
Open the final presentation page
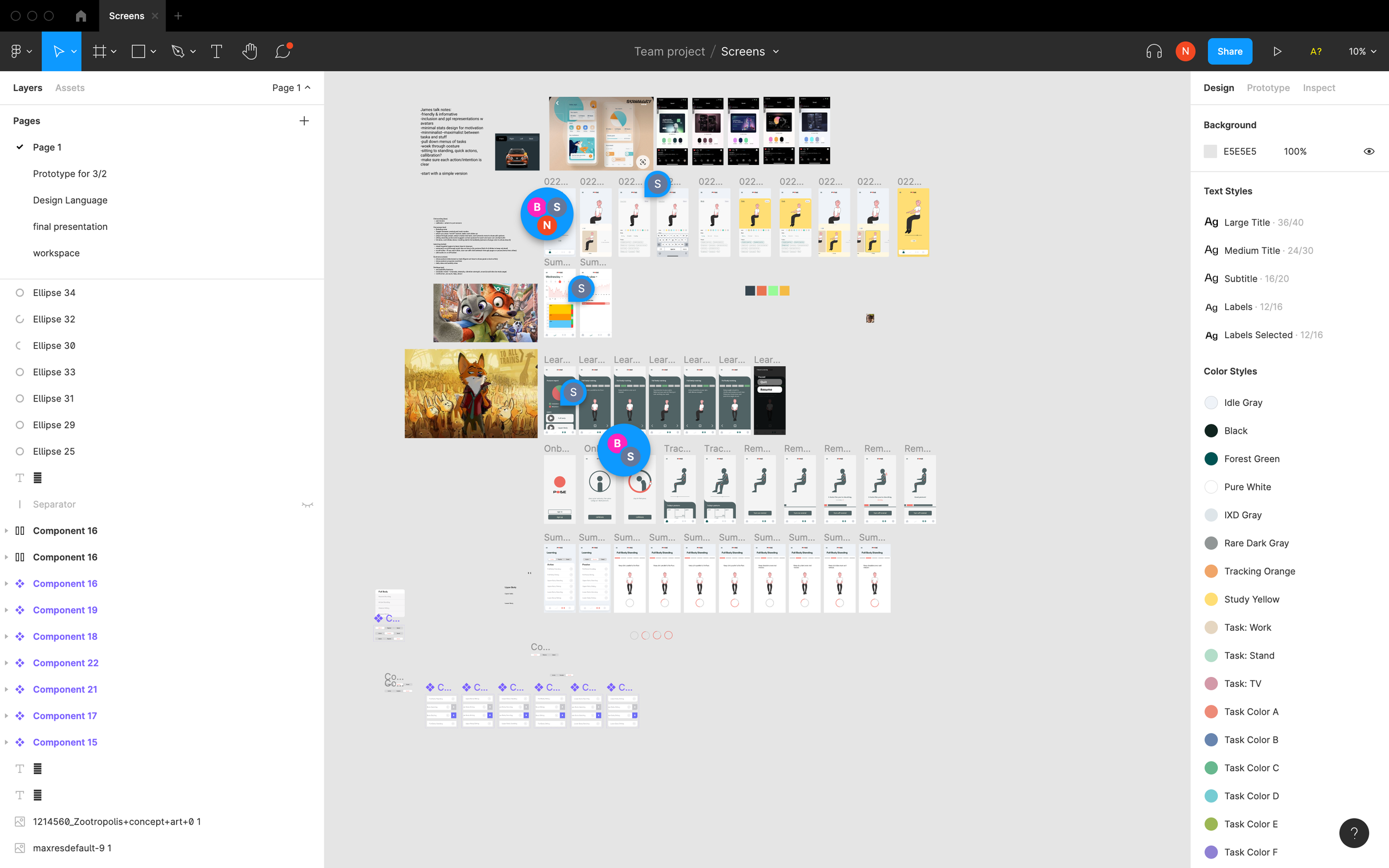(70, 226)
